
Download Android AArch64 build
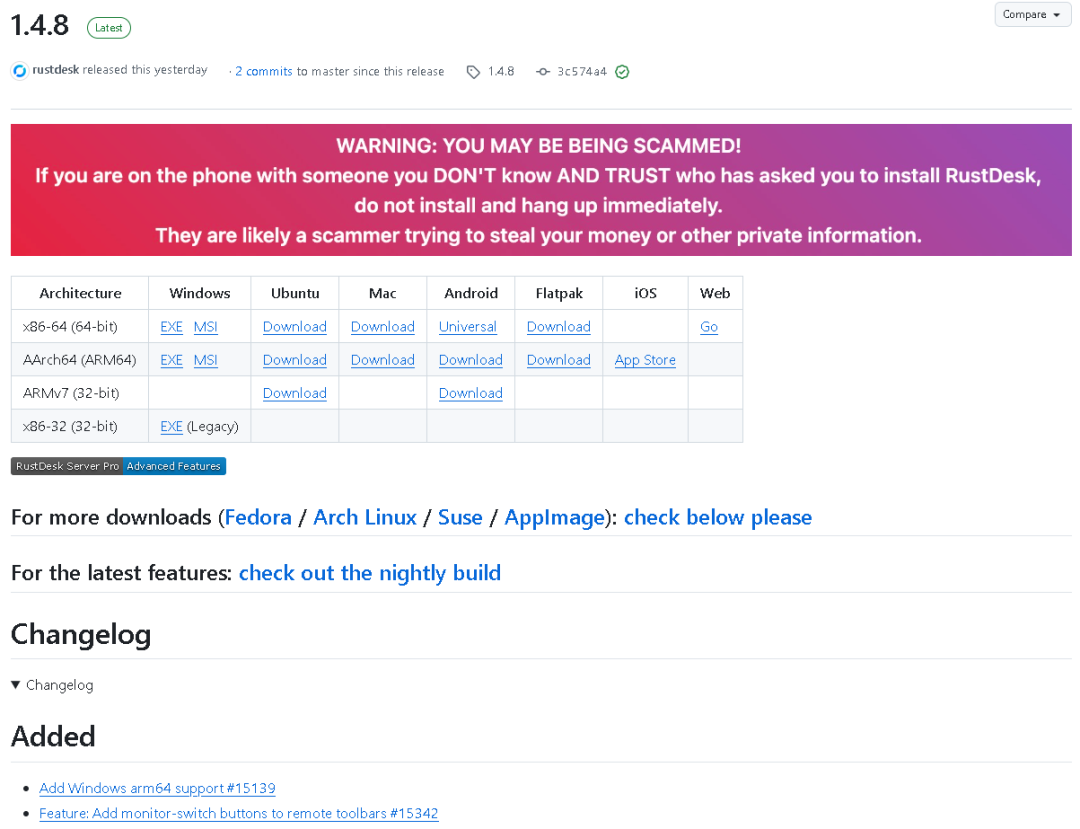pos(470,360)
